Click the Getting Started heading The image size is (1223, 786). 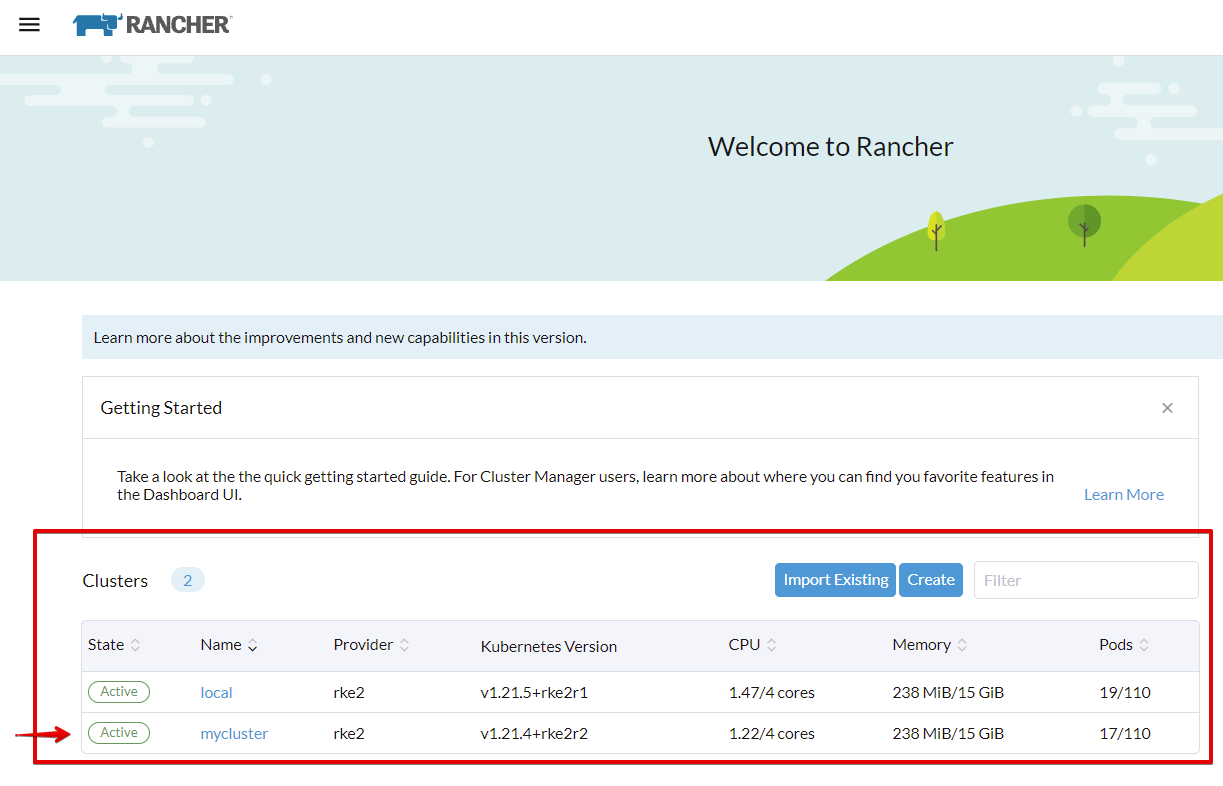point(161,408)
